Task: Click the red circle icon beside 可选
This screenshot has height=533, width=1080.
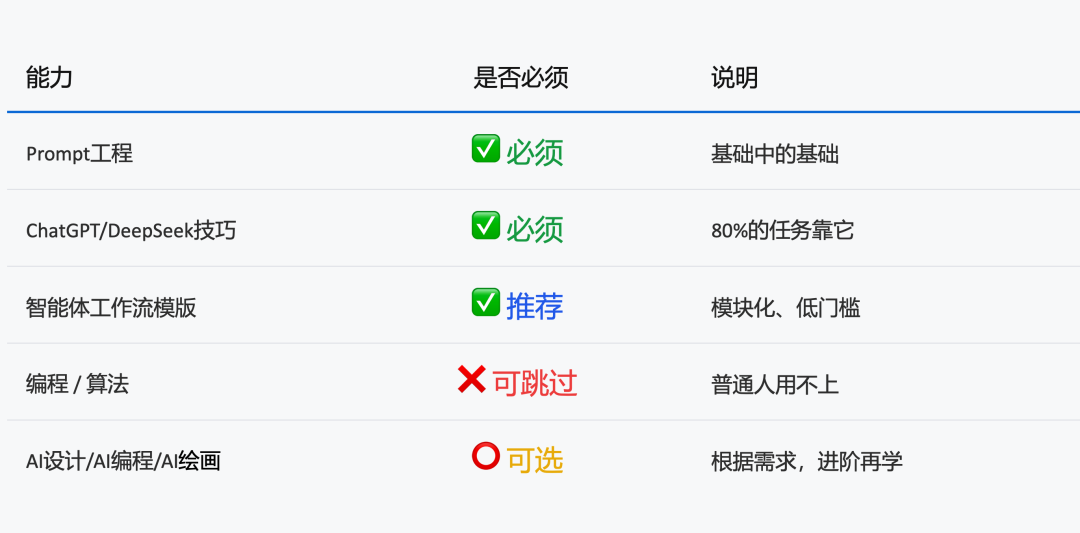Action: (486, 456)
